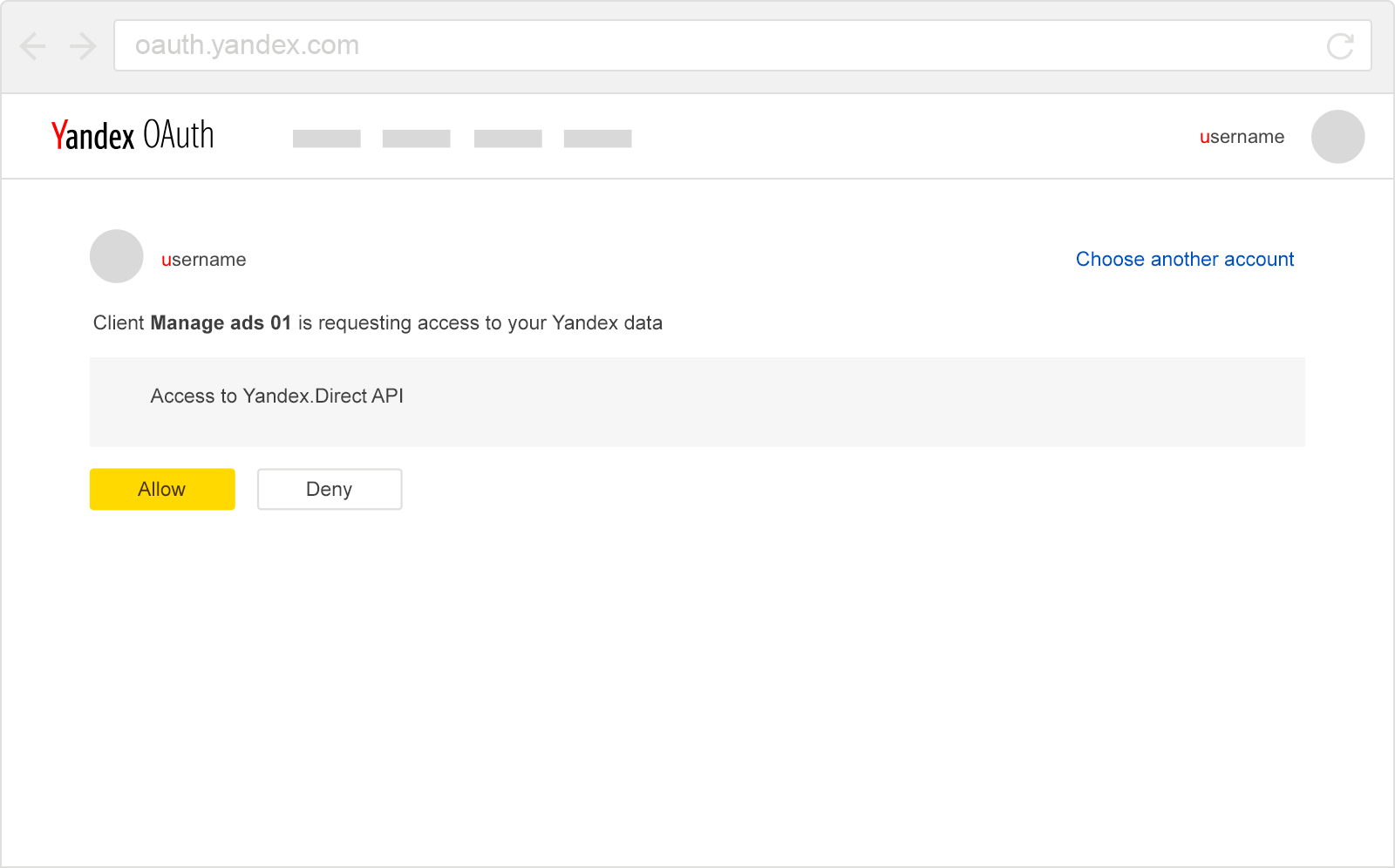Open the profile avatar in the header
This screenshot has height=868, width=1395.
click(1337, 137)
